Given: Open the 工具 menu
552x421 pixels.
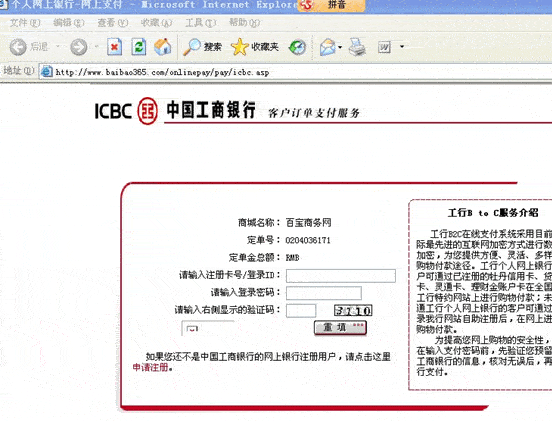Looking at the screenshot, I should (x=200, y=23).
